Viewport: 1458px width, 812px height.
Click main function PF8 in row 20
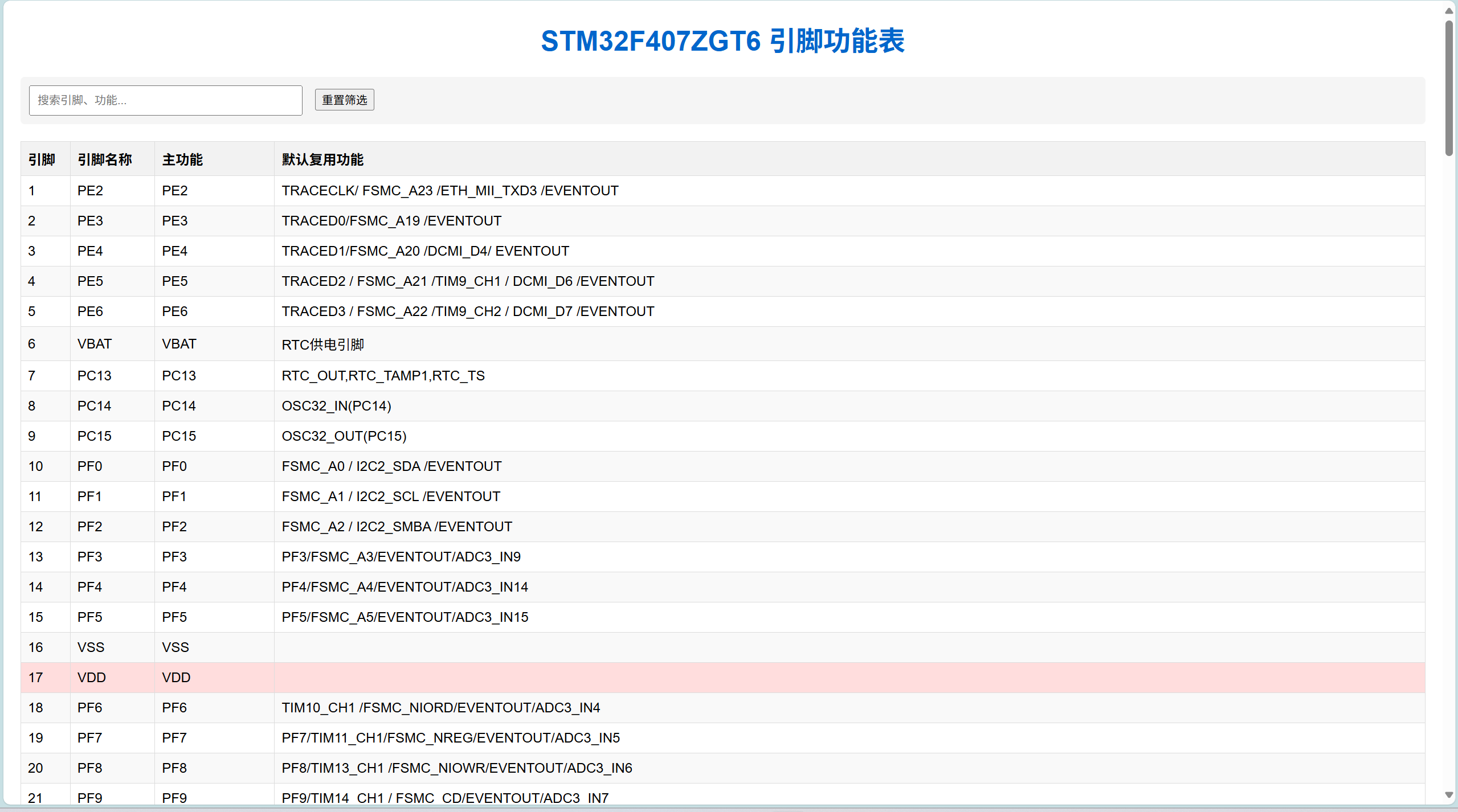(214, 768)
